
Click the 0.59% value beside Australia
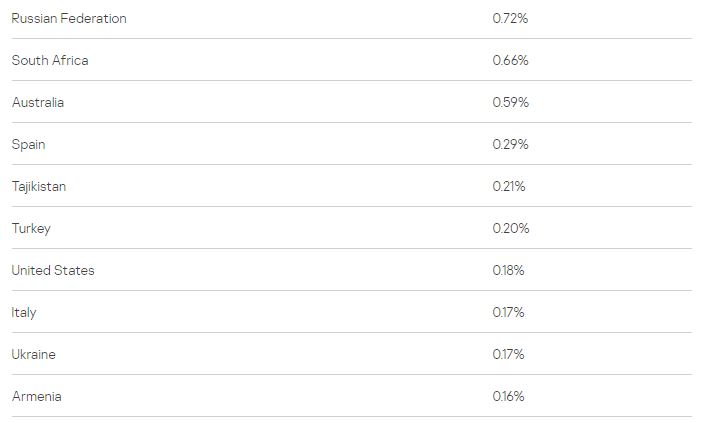[x=511, y=103]
